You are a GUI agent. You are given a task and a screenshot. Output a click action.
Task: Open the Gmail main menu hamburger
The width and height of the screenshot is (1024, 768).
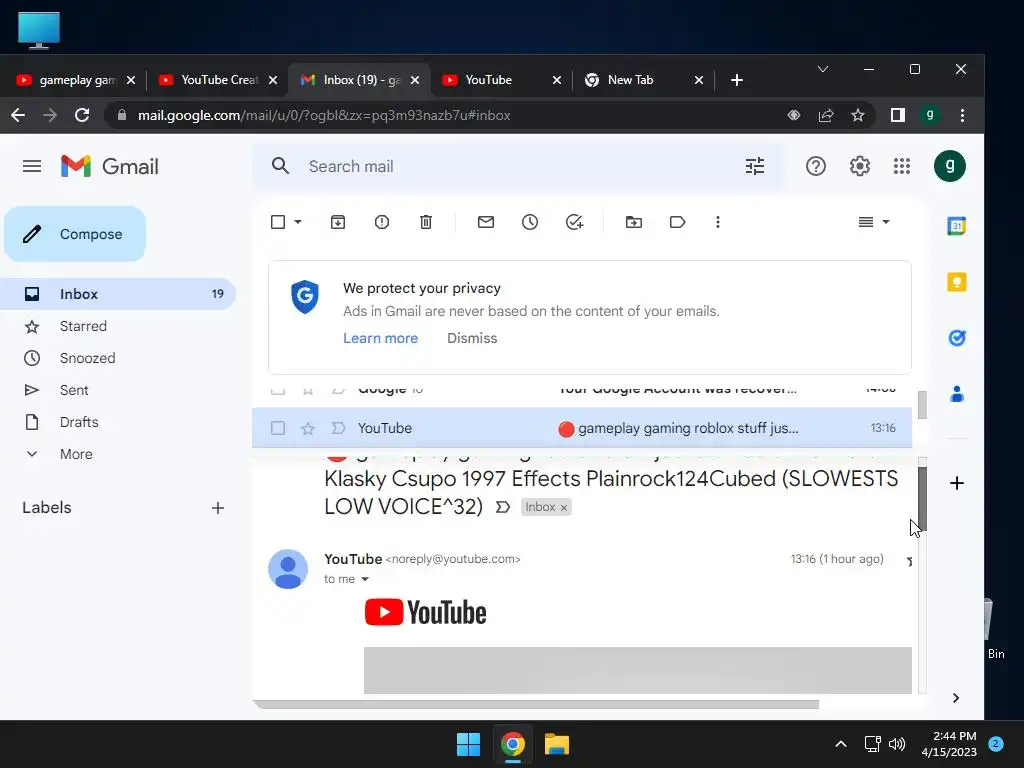tap(31, 166)
